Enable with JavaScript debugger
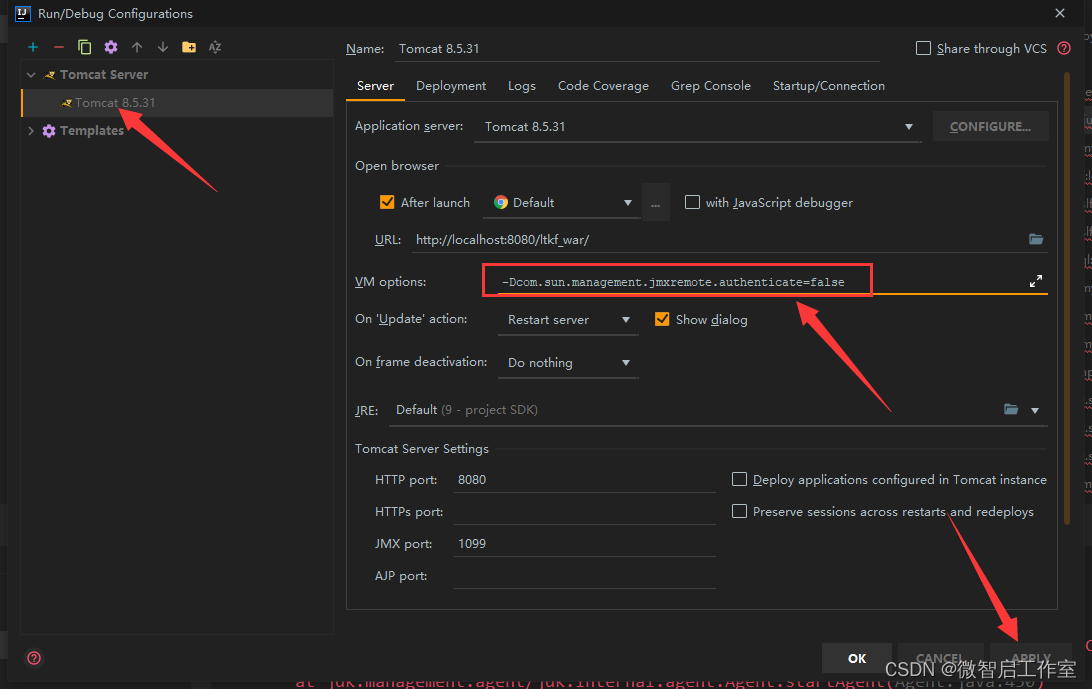Viewport: 1092px width, 689px height. (692, 202)
